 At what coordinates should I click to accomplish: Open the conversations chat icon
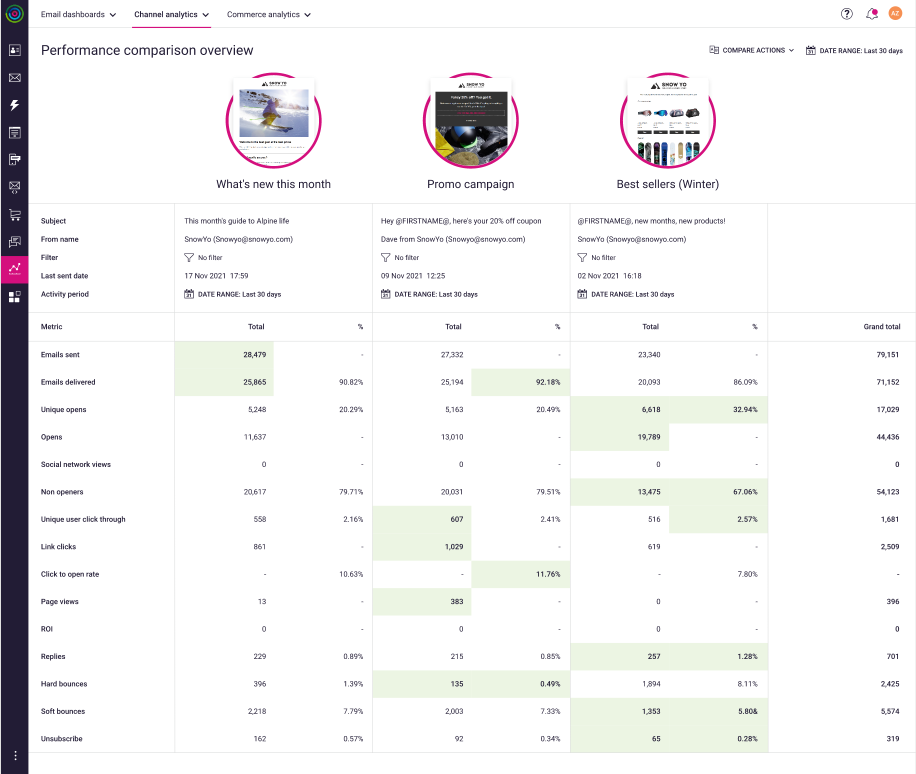pyautogui.click(x=13, y=241)
